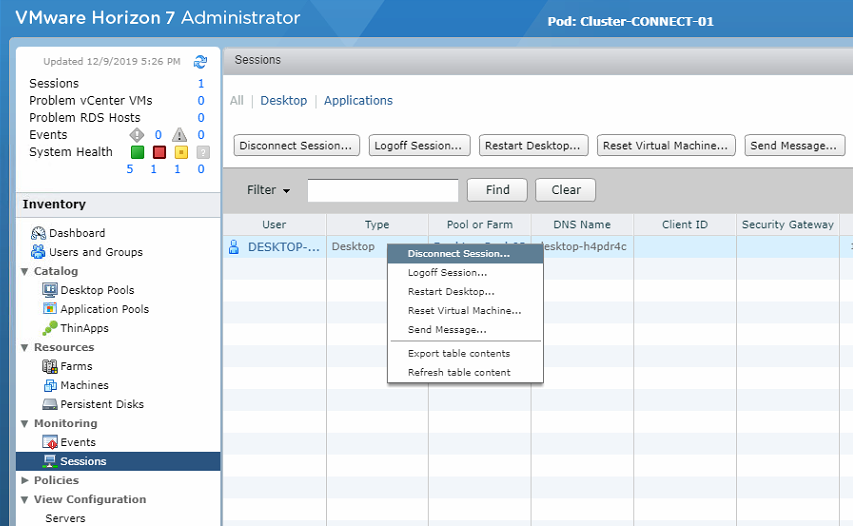Click the Events monitor alert icon in Monitoring

50,442
